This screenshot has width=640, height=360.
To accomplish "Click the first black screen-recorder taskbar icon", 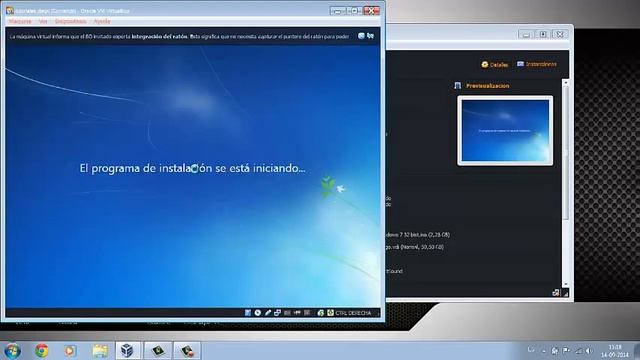I will [x=158, y=351].
